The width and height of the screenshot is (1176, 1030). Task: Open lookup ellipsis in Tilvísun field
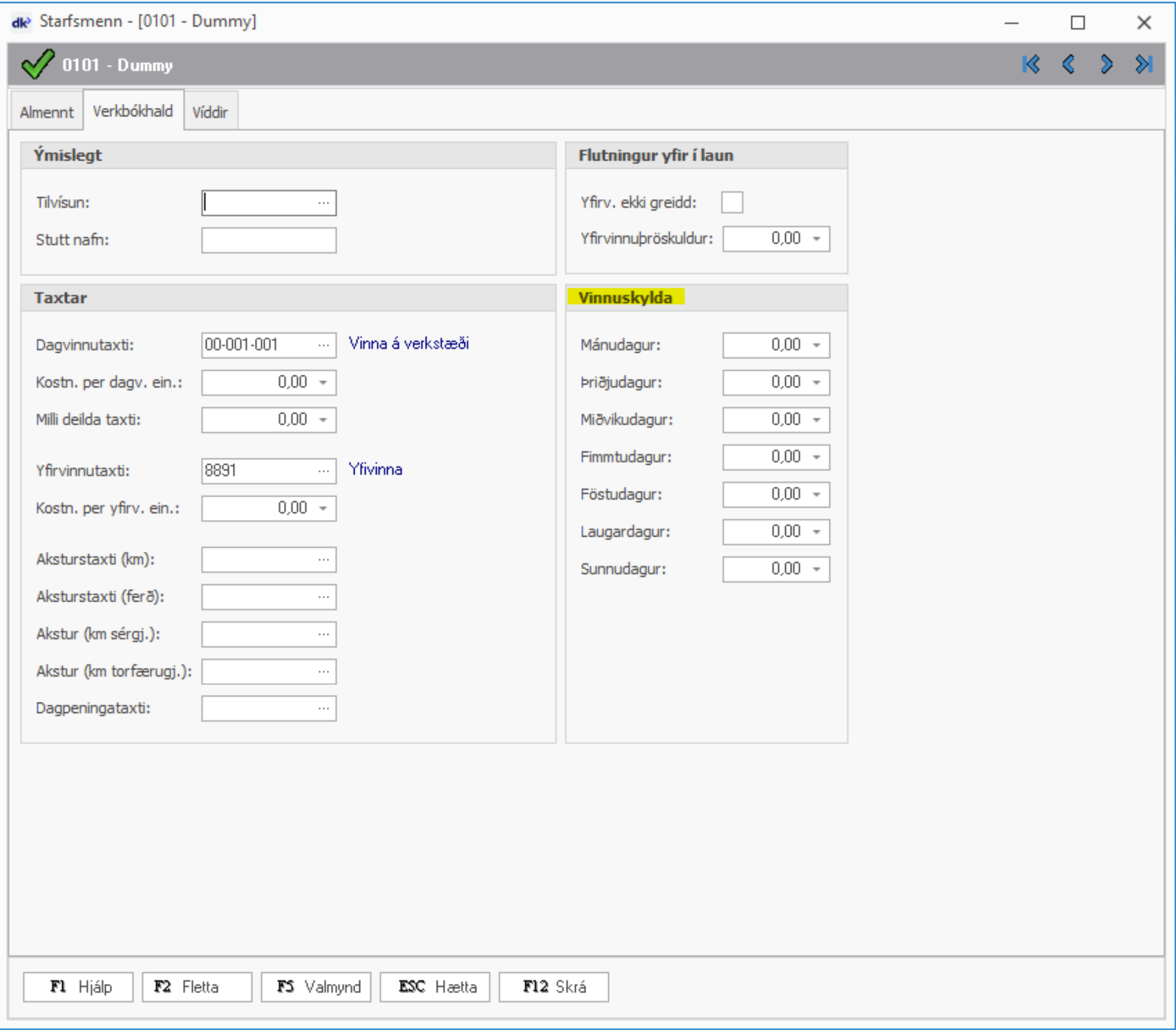(x=324, y=203)
